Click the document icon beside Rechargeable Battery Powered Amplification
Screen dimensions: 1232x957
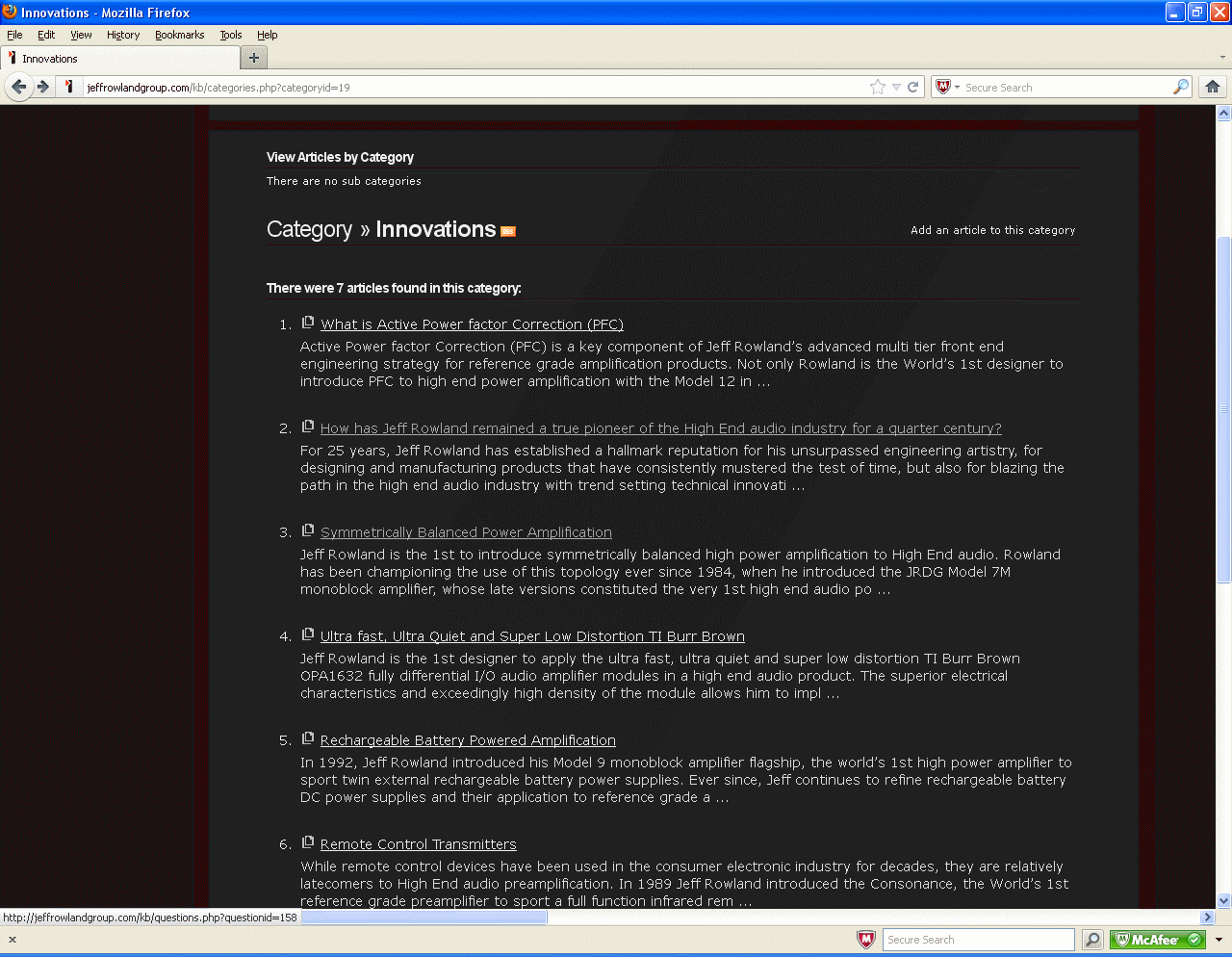coord(308,738)
